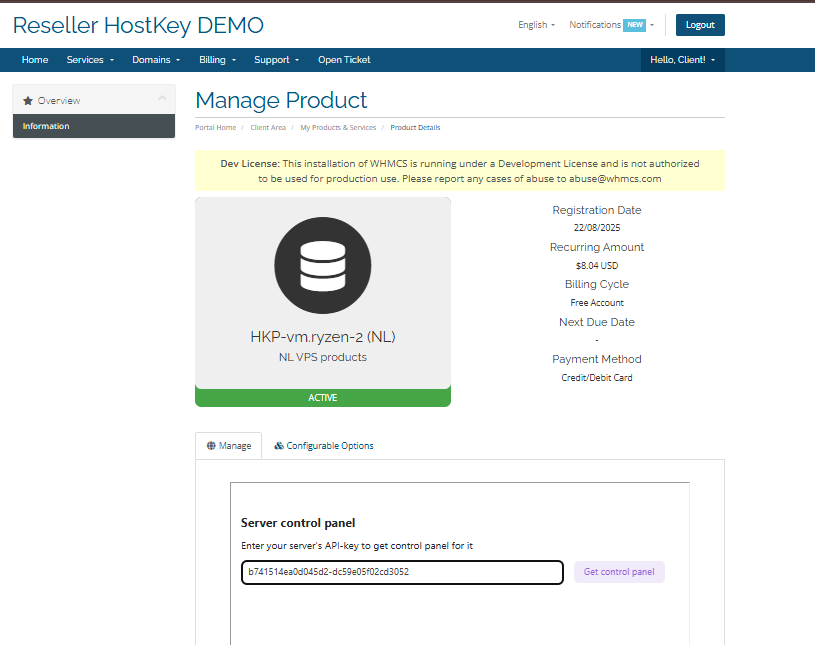The width and height of the screenshot is (815, 645).
Task: Select Information in the sidebar
Action: (x=93, y=126)
